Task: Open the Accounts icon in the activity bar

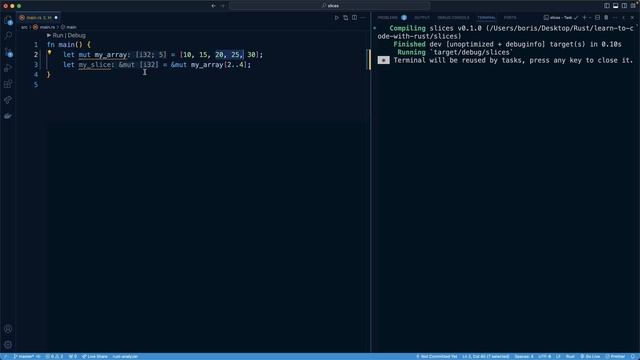Action: 8,329
